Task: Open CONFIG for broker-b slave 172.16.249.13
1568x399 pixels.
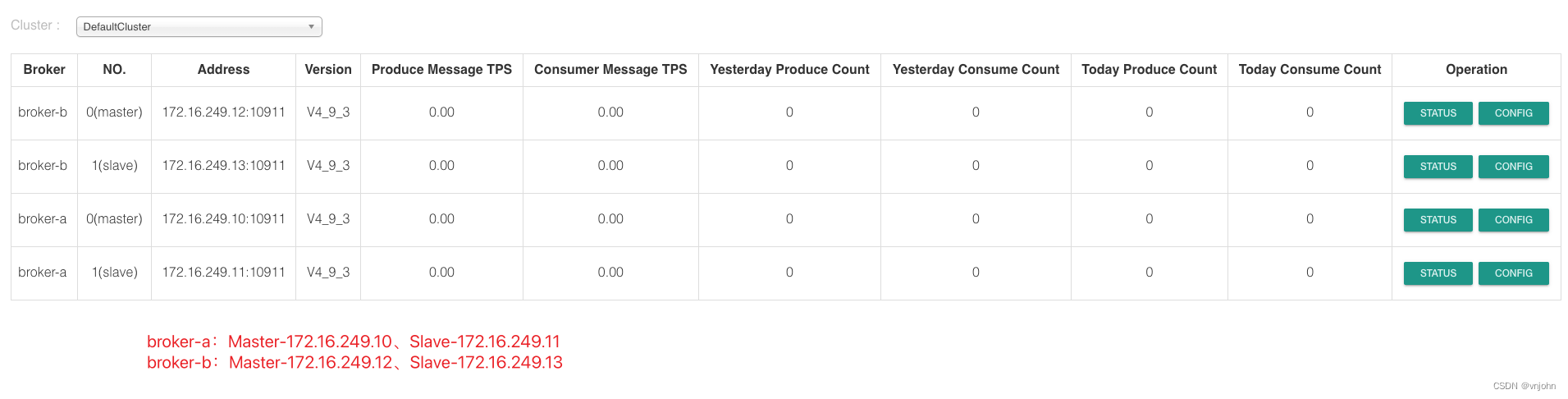Action: 1513,167
